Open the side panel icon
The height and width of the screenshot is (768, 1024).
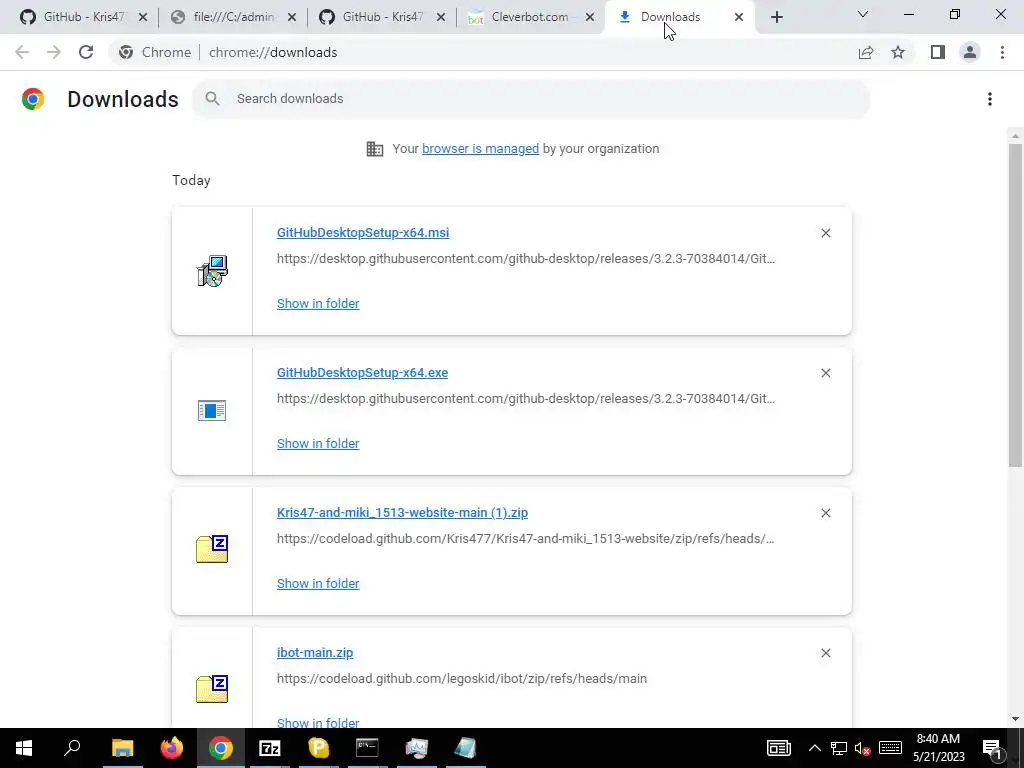click(938, 52)
